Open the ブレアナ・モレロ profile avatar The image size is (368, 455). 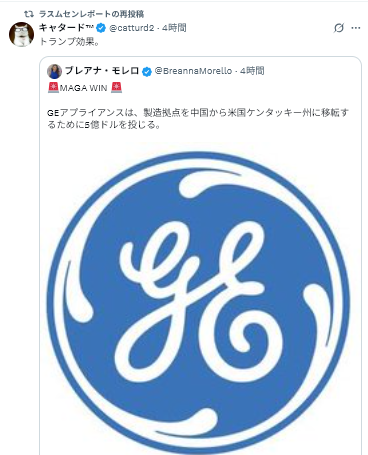point(54,71)
